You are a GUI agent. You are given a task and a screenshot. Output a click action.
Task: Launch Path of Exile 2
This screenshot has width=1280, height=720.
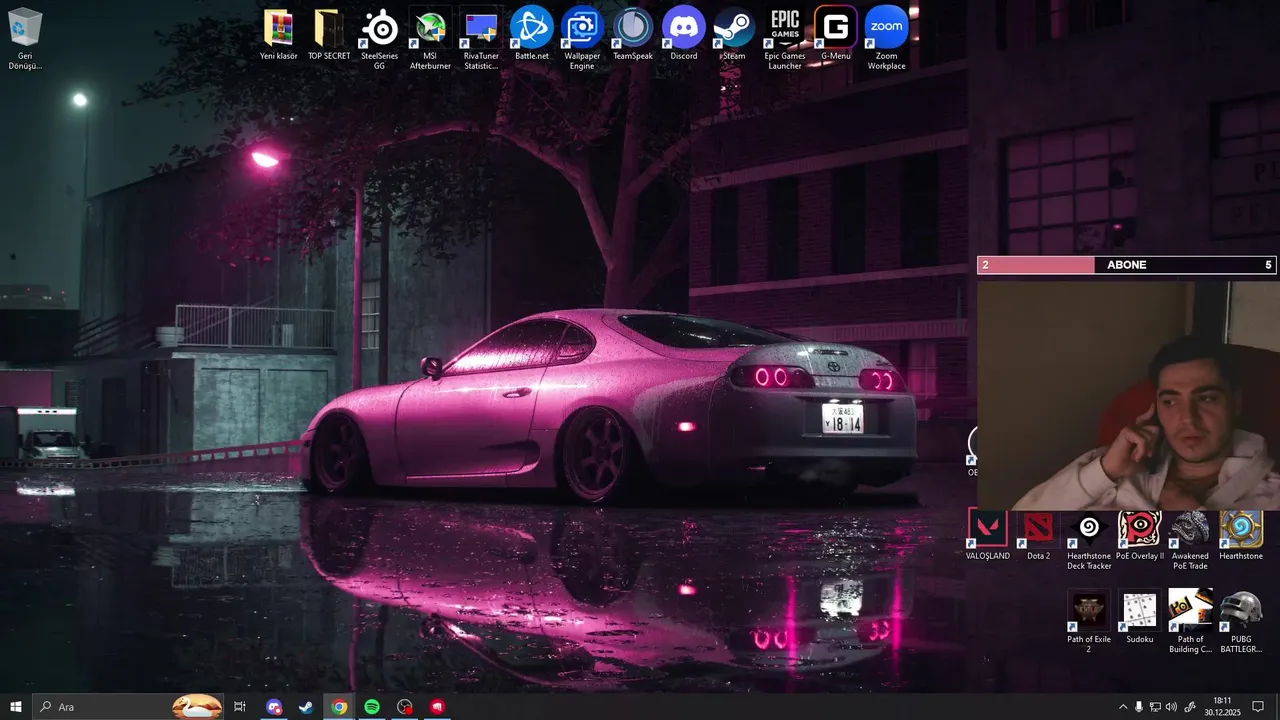pos(1089,622)
